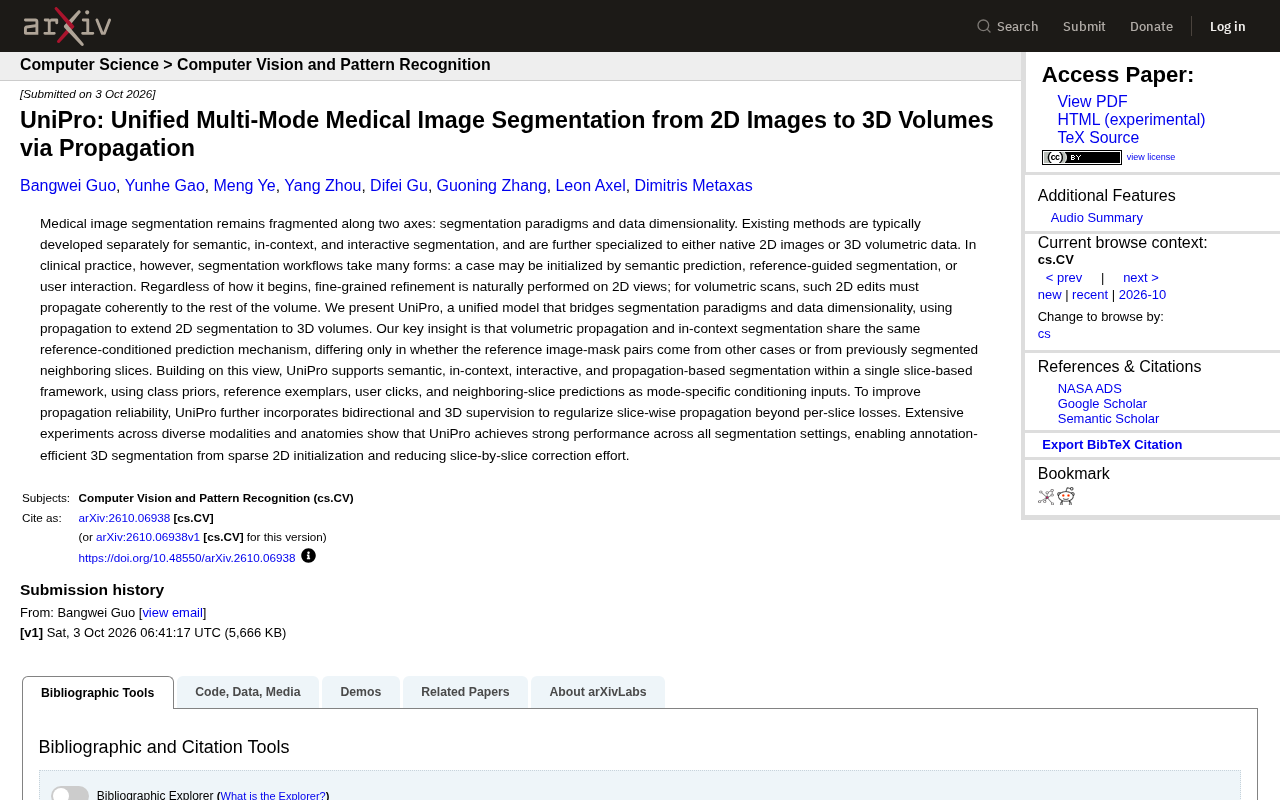Open the Related Papers tab
The image size is (1280, 800).
465,692
